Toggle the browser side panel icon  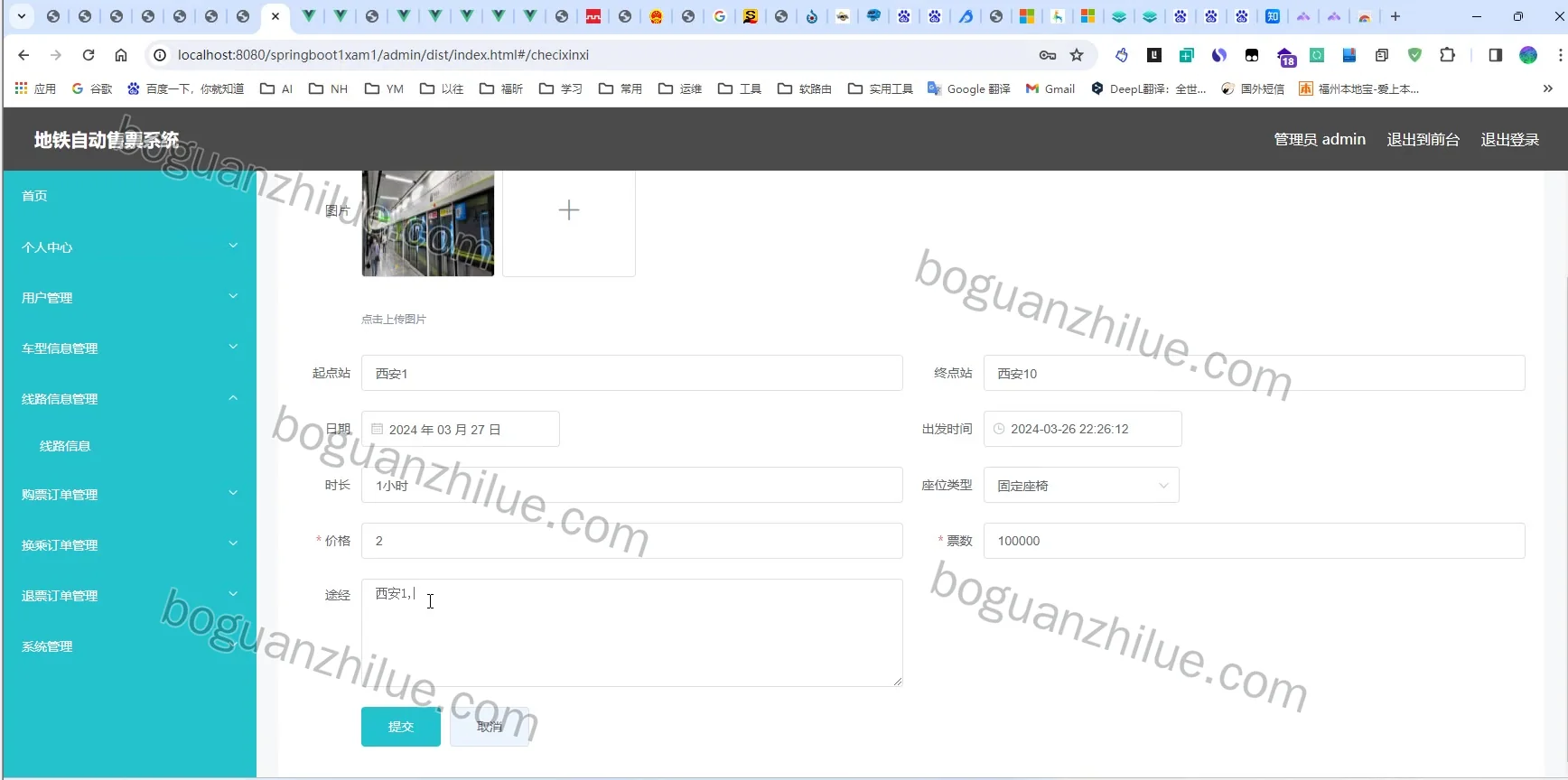pos(1495,55)
